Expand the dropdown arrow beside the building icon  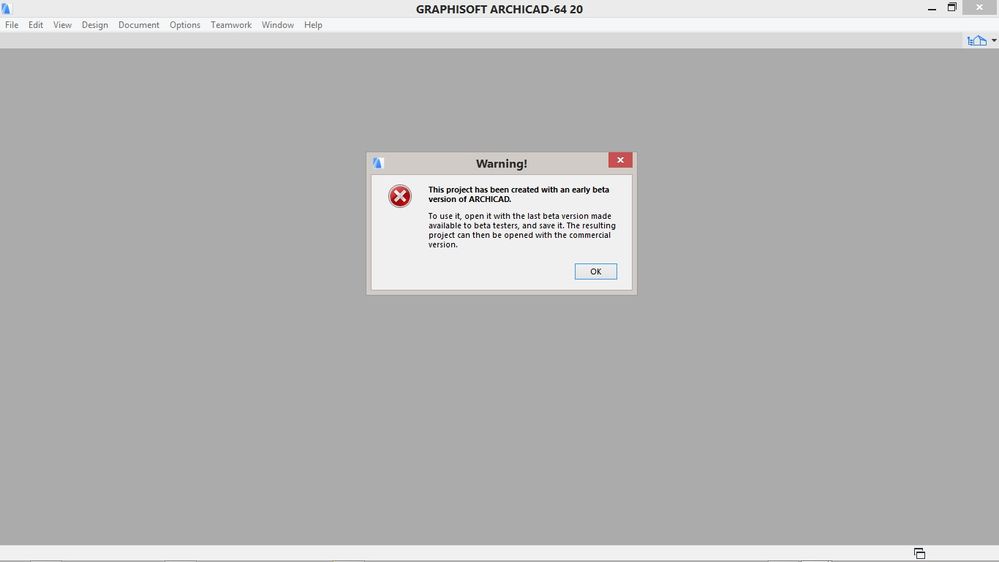coord(994,41)
